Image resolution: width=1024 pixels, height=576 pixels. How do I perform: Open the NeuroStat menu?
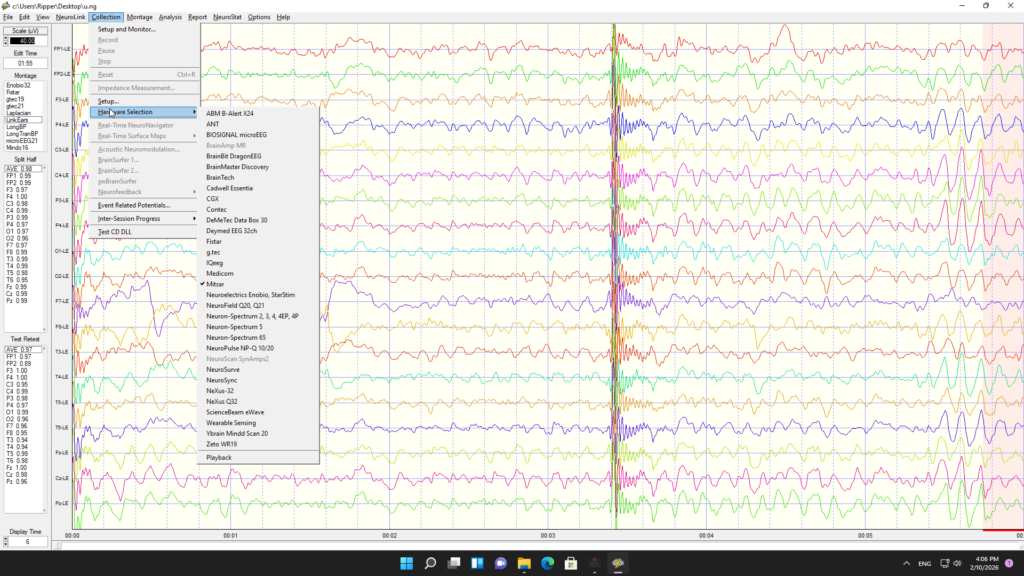click(228, 17)
